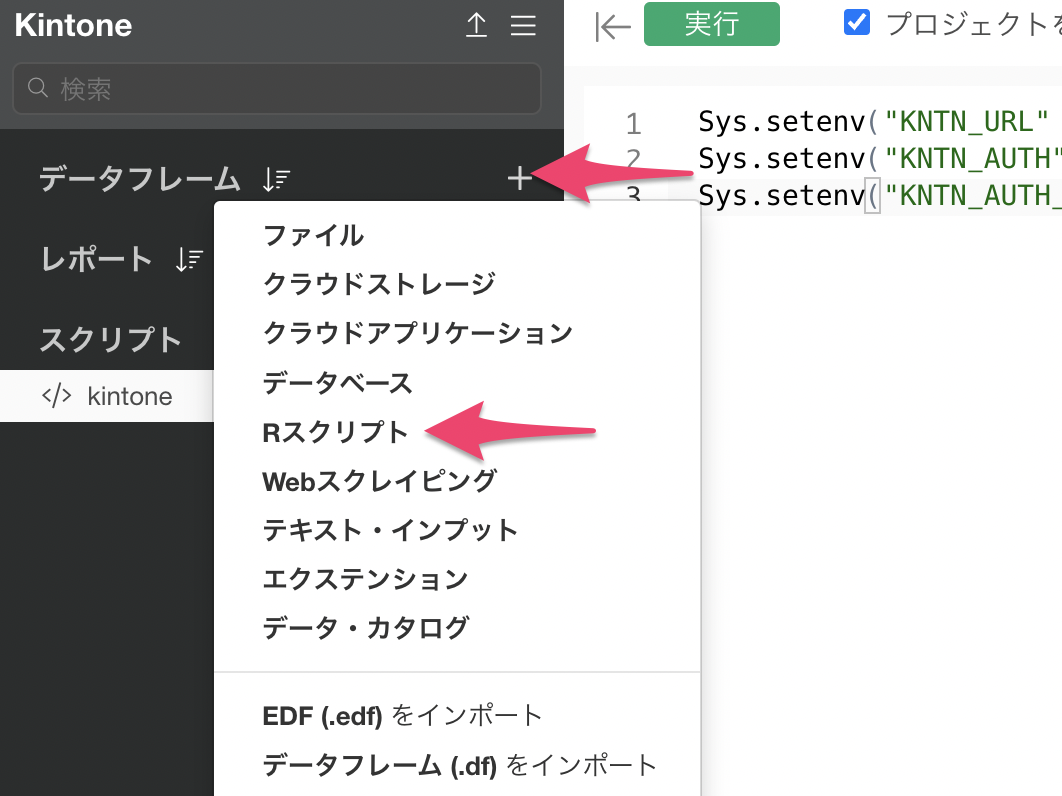Click the </> icon beside kintone script
This screenshot has height=796, width=1062.
[x=56, y=396]
